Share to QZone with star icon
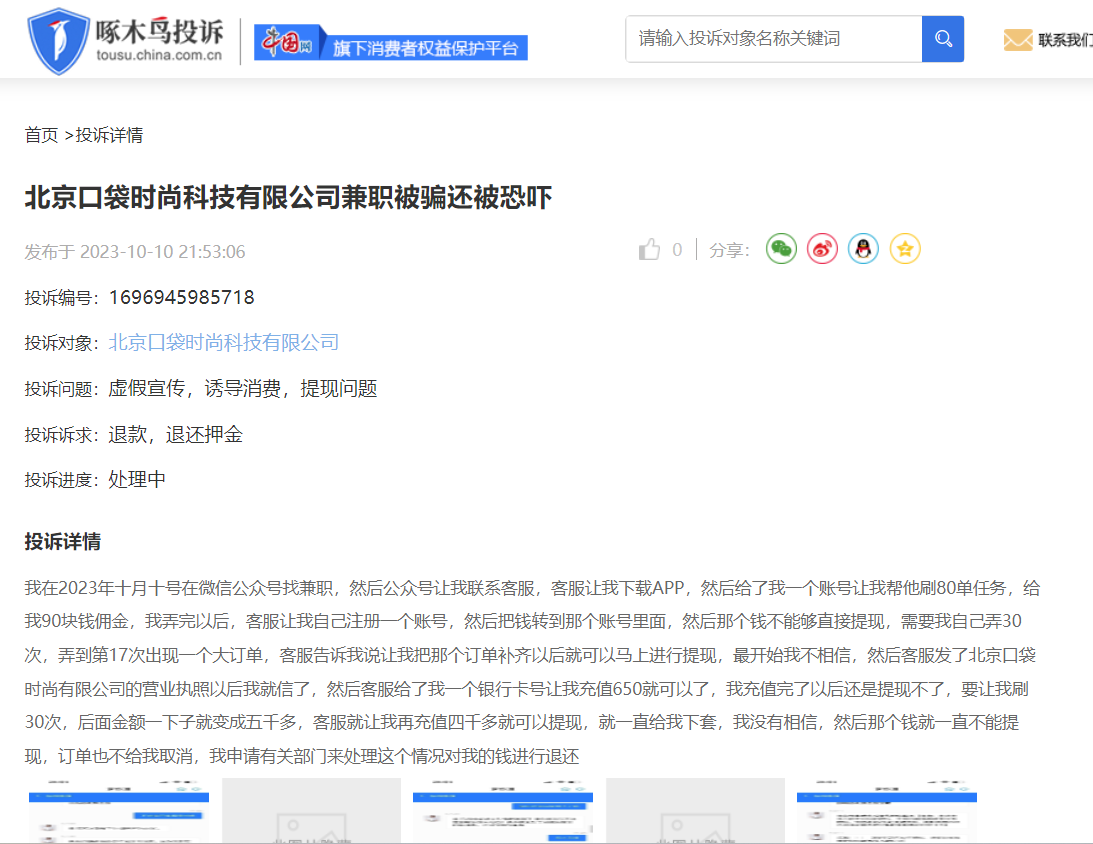The height and width of the screenshot is (844, 1093). click(x=905, y=249)
